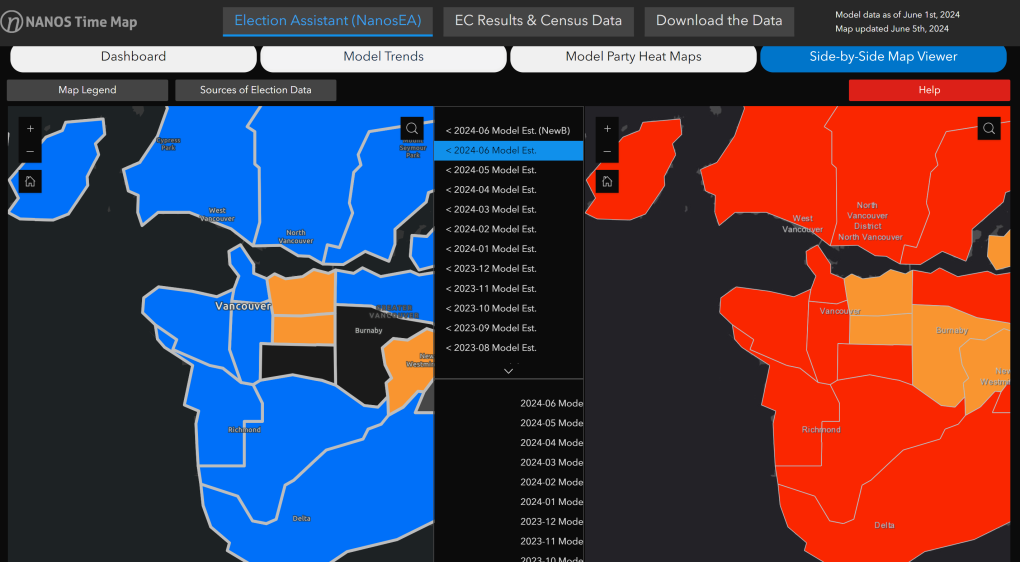Open Election Assistant (NanosEA) tab
The height and width of the screenshot is (562, 1020).
pyautogui.click(x=327, y=21)
